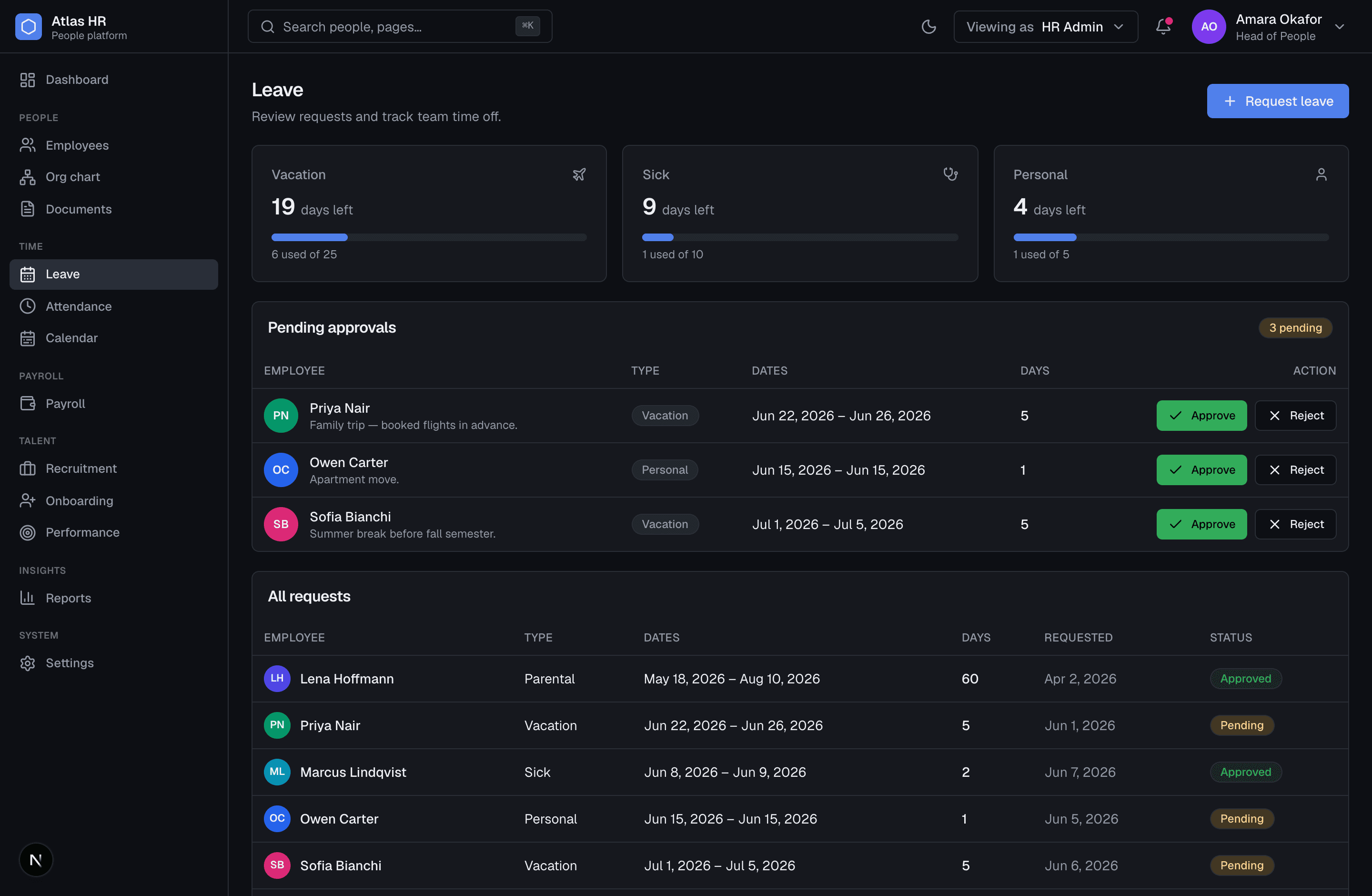Focus the Search people, pages field
Viewport: 1372px width, 896px height.
click(x=400, y=27)
